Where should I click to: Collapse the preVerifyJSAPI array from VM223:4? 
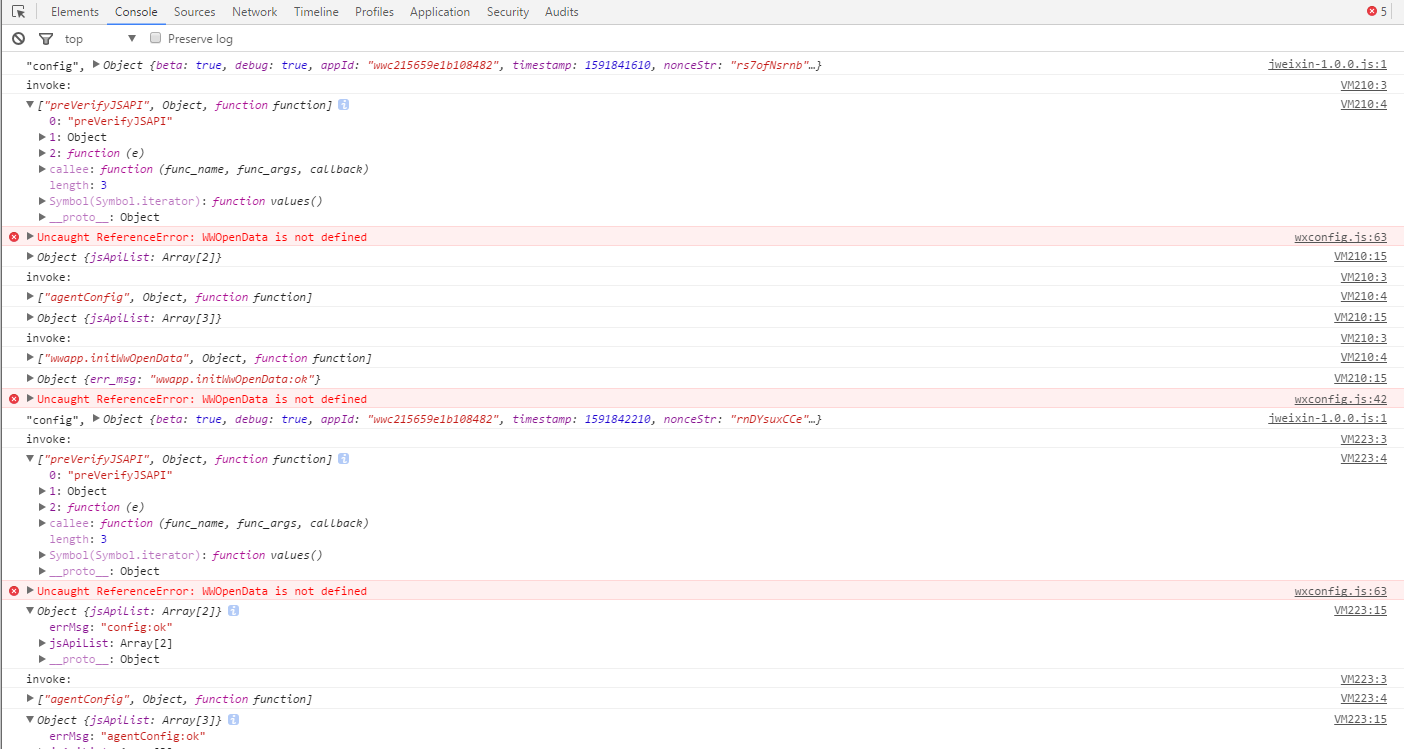pyautogui.click(x=31, y=459)
